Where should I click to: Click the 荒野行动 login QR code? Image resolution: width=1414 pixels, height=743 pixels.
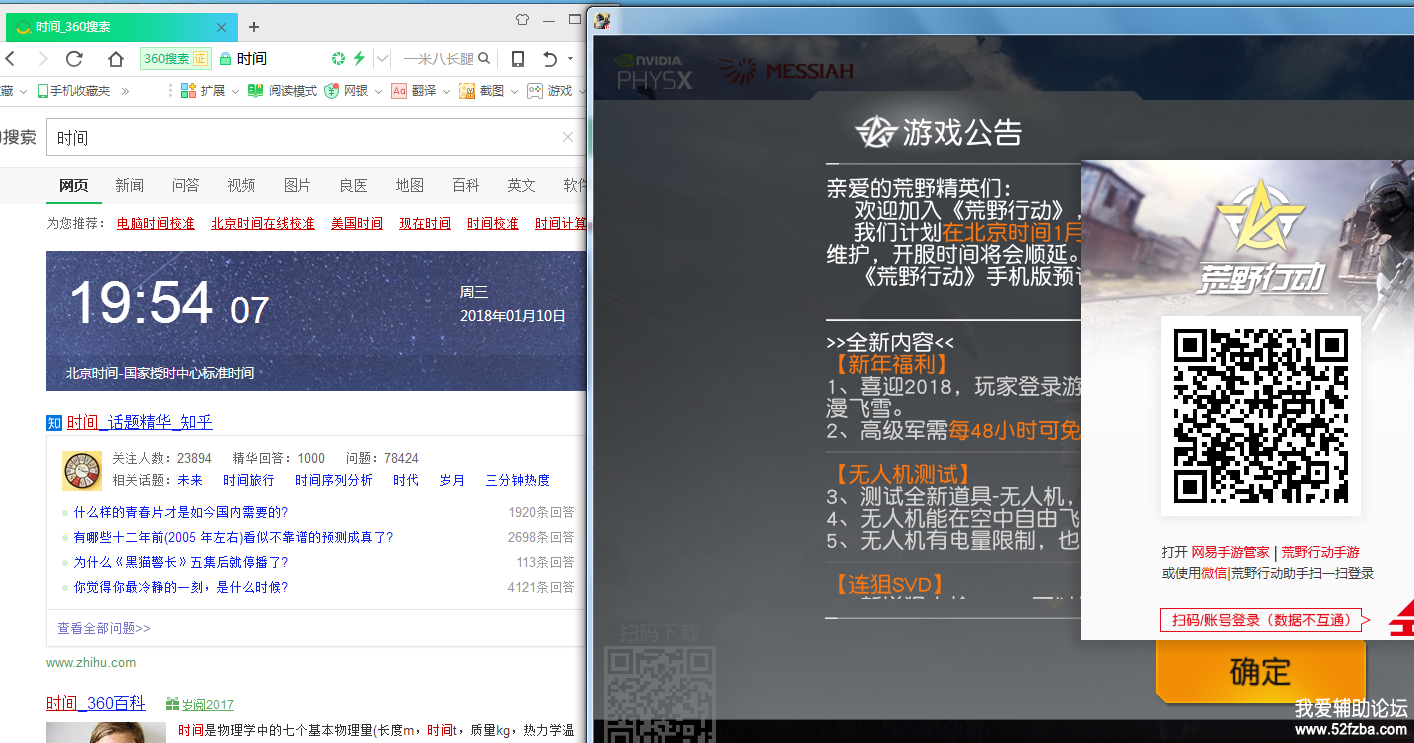coord(1260,416)
